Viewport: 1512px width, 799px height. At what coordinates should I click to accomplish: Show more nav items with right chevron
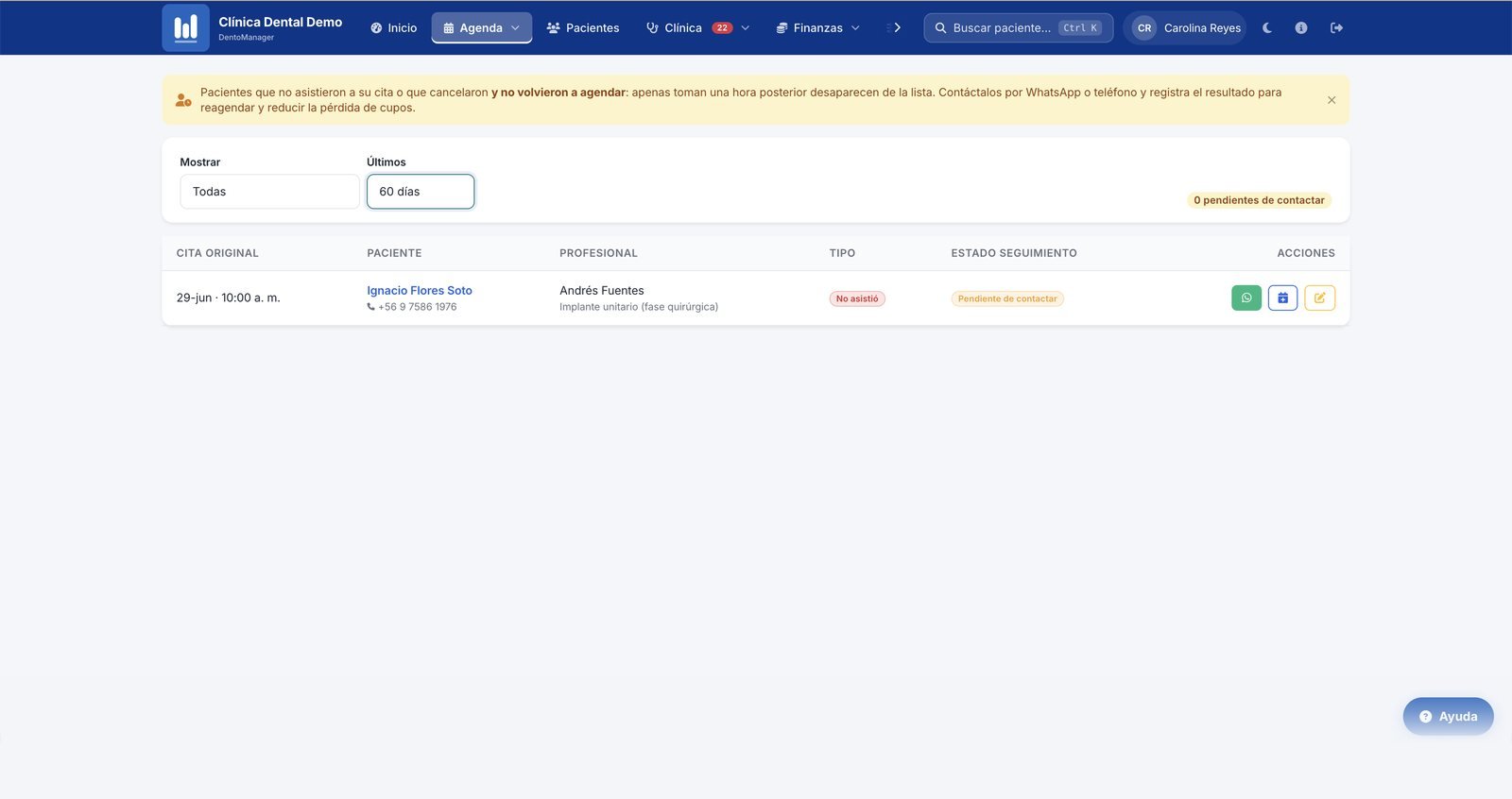897,28
